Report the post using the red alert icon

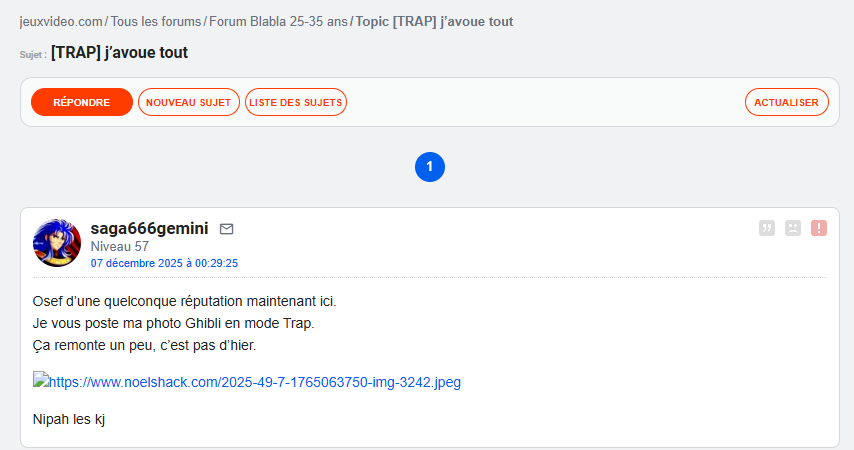point(819,228)
